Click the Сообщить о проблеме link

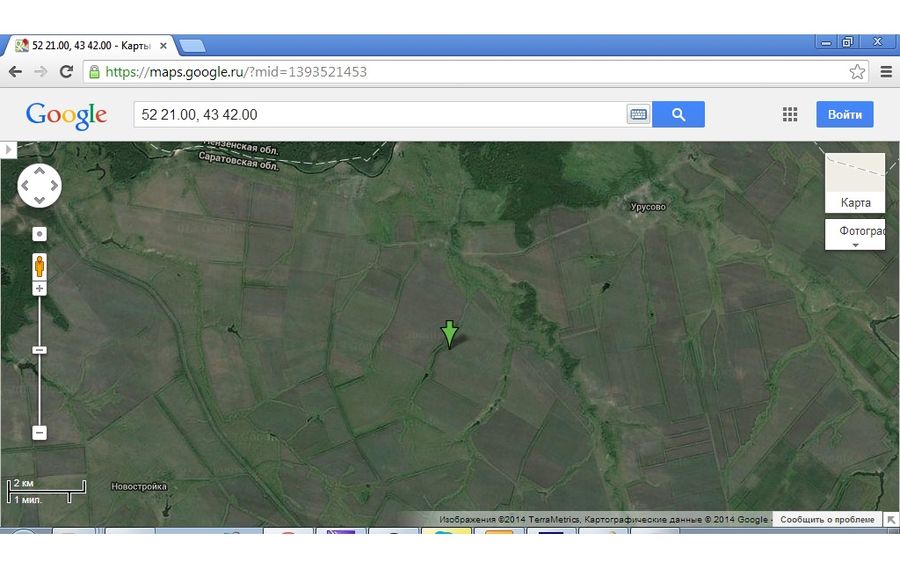click(827, 520)
